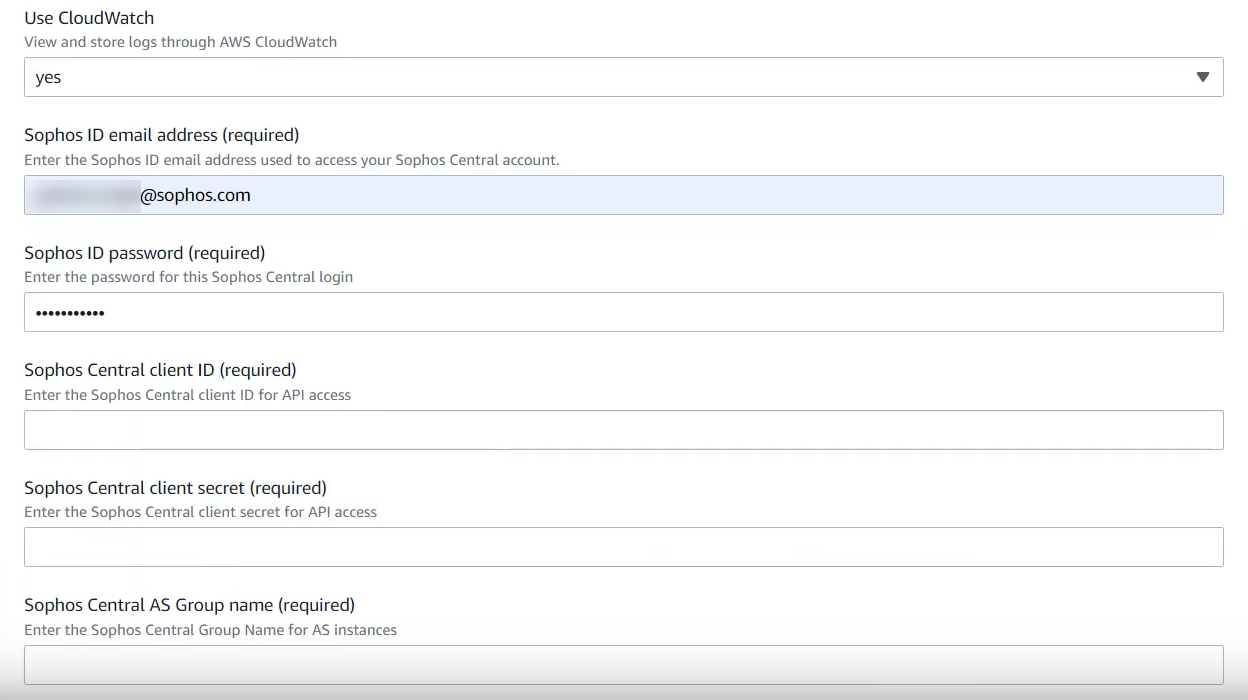This screenshot has height=700, width=1248.
Task: Click the client ID for API access hint
Action: pyautogui.click(x=187, y=395)
